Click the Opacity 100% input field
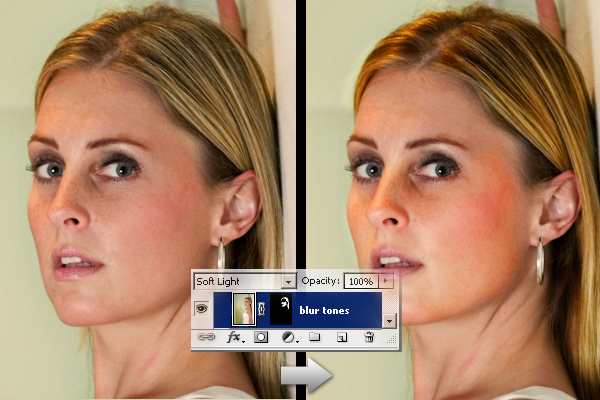 click(361, 281)
